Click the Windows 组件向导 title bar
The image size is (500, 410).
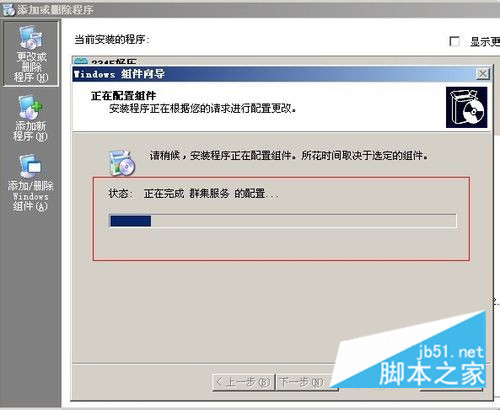[275, 74]
